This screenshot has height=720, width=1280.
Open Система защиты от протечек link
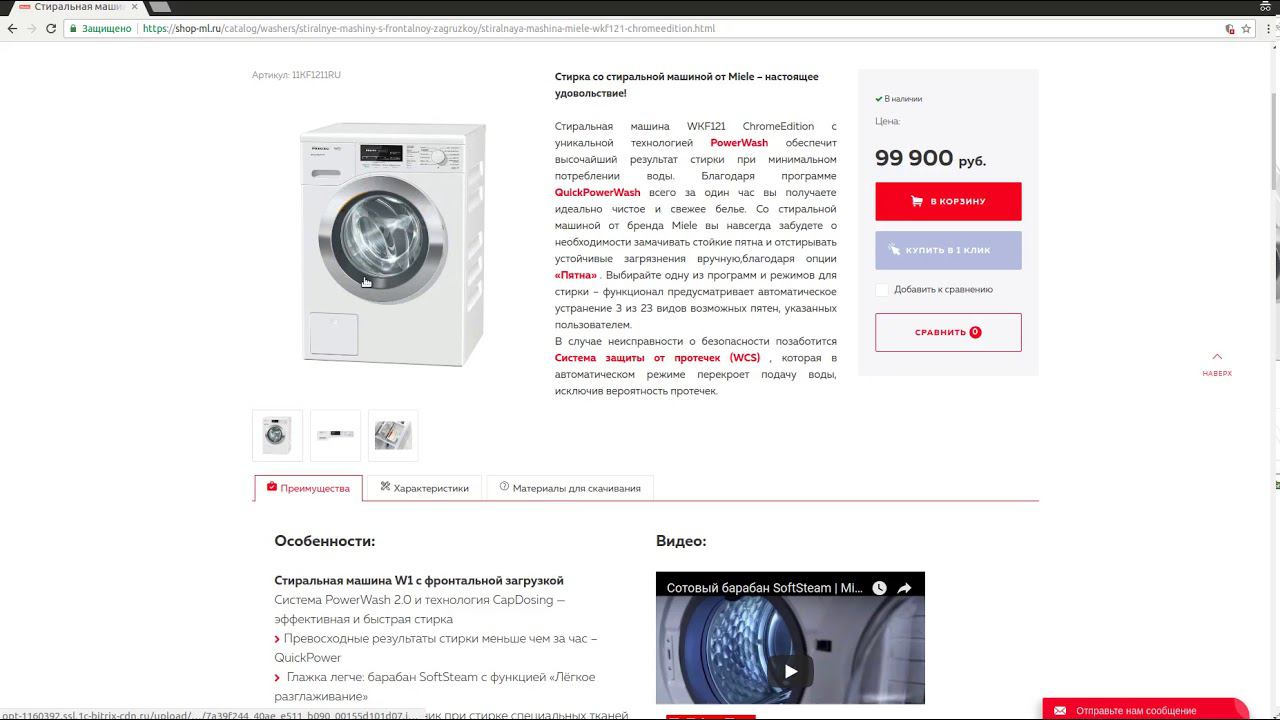coord(657,358)
